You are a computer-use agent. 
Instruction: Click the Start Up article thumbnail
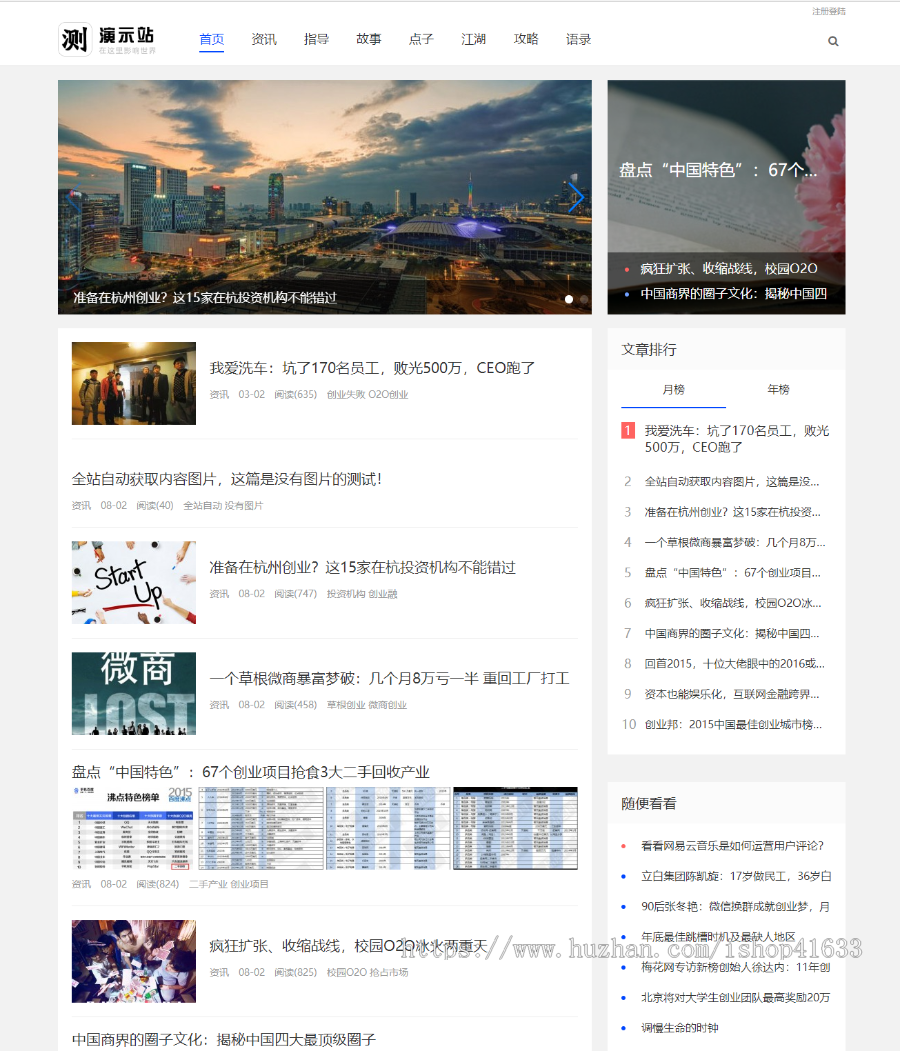[134, 582]
